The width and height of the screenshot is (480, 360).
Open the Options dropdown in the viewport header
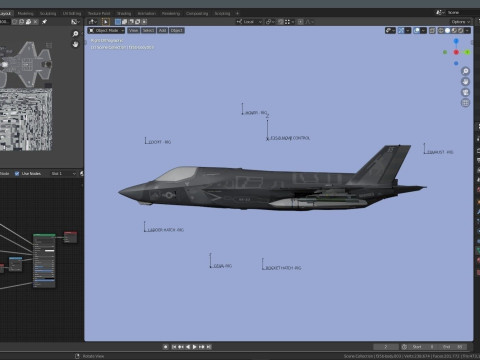click(461, 22)
